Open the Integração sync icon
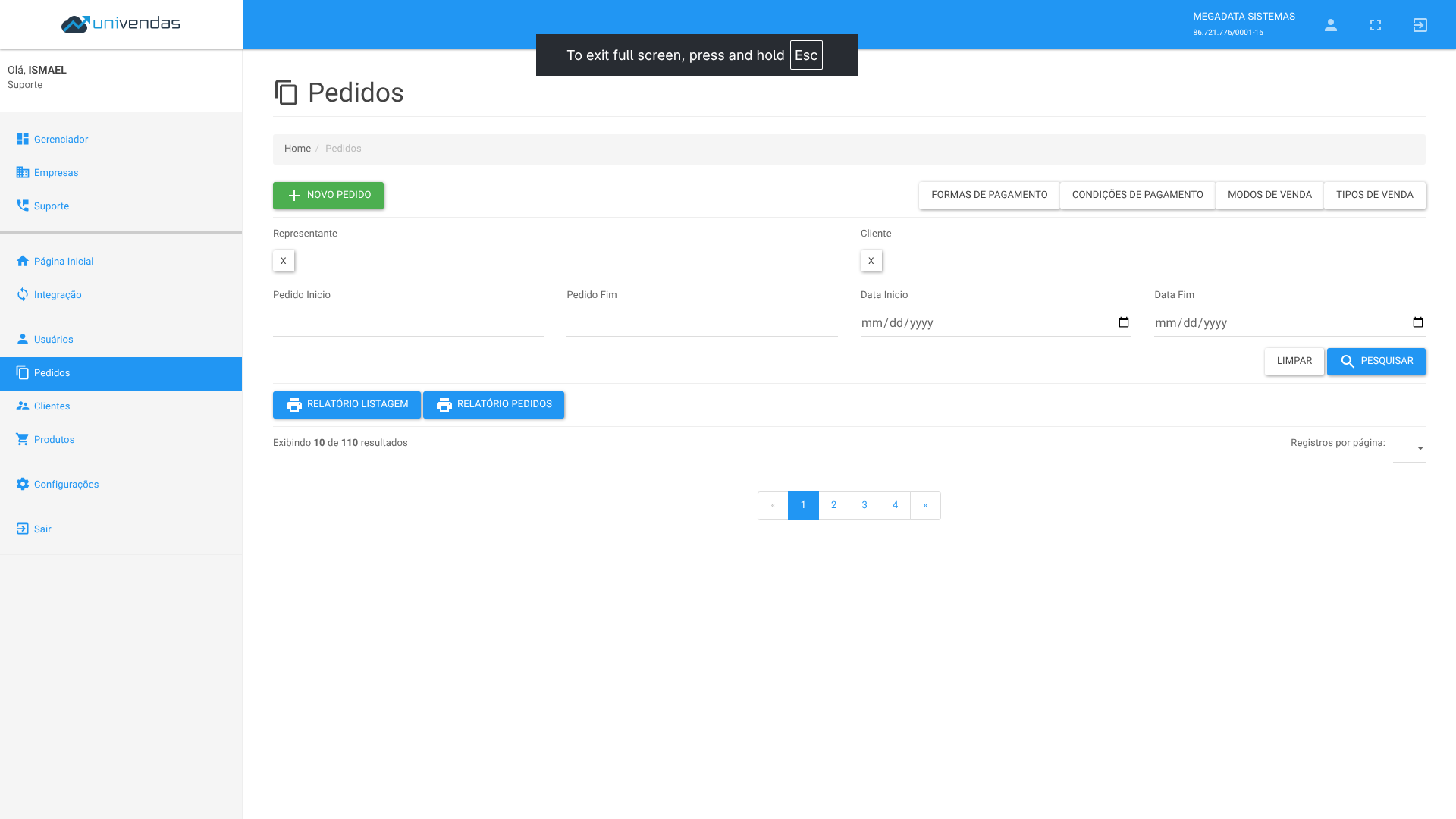This screenshot has width=1456, height=819. pos(23,294)
